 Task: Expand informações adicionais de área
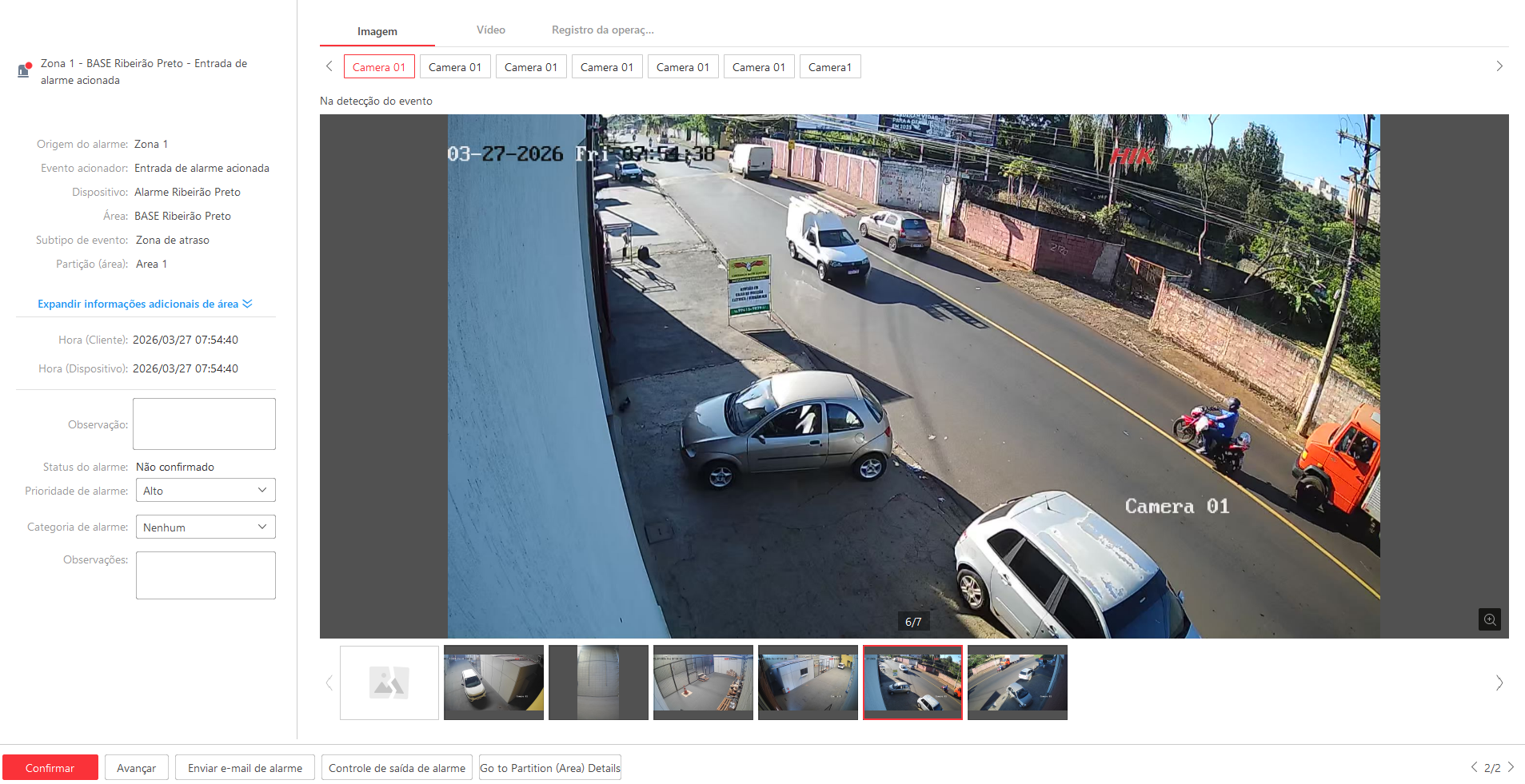coord(145,304)
